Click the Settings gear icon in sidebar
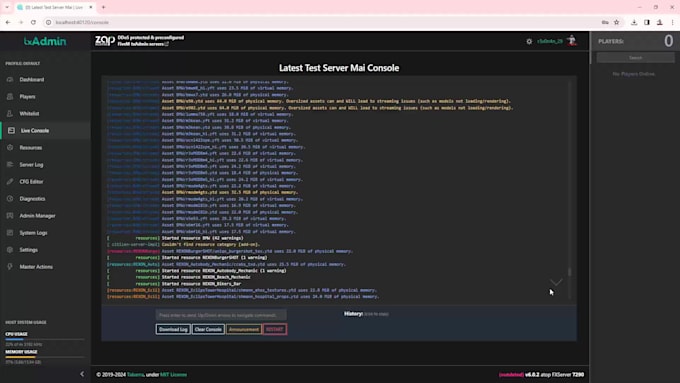 point(10,250)
